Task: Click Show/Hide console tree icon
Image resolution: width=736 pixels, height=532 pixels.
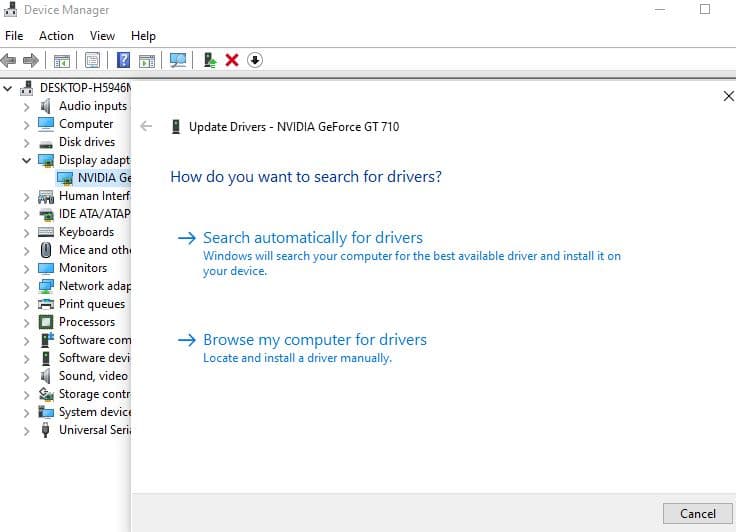Action: coord(61,60)
